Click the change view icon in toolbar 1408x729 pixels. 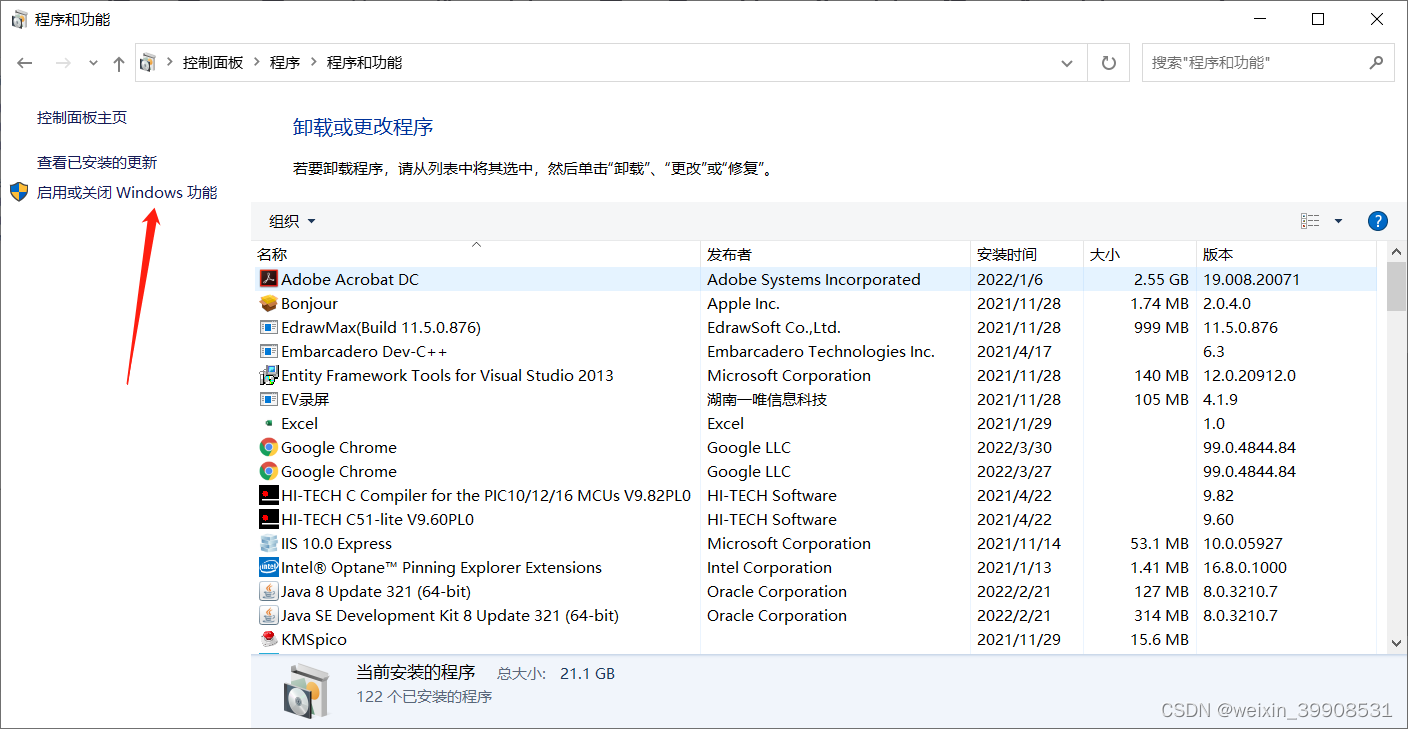click(1310, 221)
